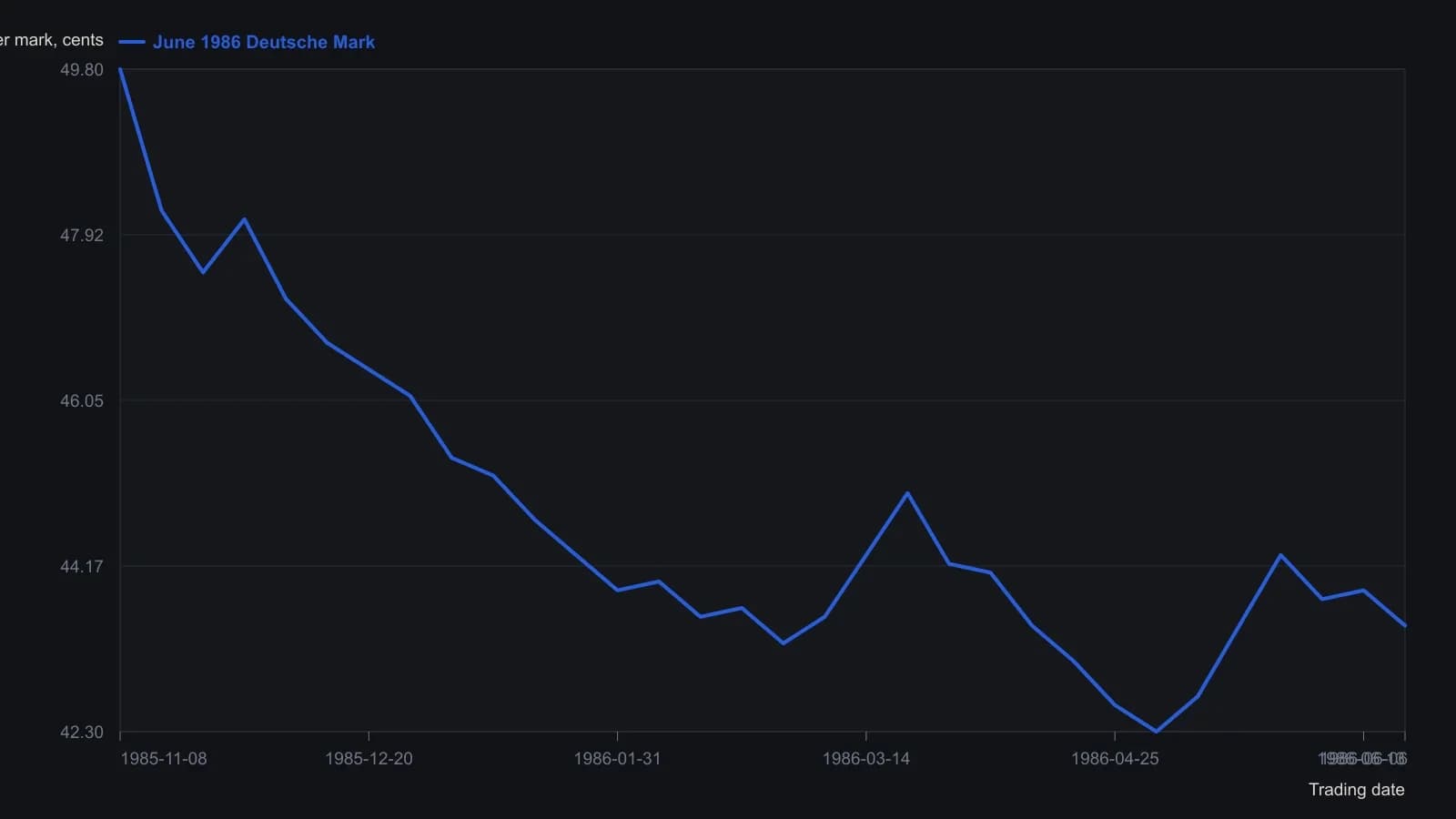Select the 49.80 y-axis label
Screen dimensions: 1456x819
82,70
